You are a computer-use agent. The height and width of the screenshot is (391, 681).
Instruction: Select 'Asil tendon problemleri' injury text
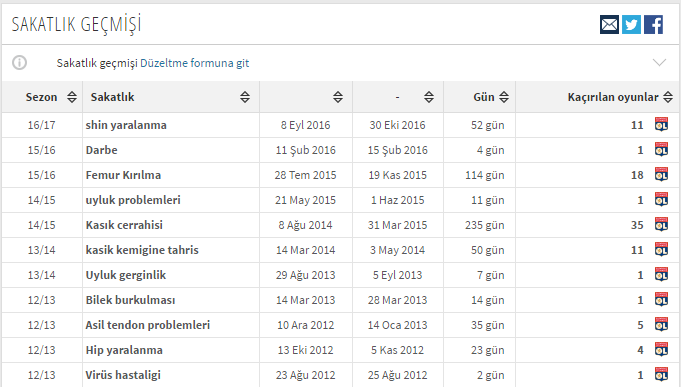pos(148,325)
